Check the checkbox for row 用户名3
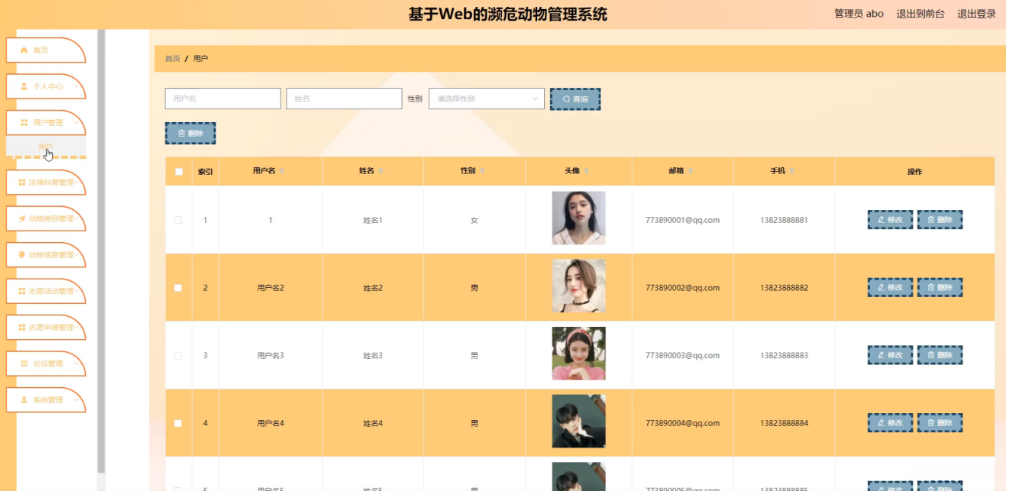 pos(178,355)
